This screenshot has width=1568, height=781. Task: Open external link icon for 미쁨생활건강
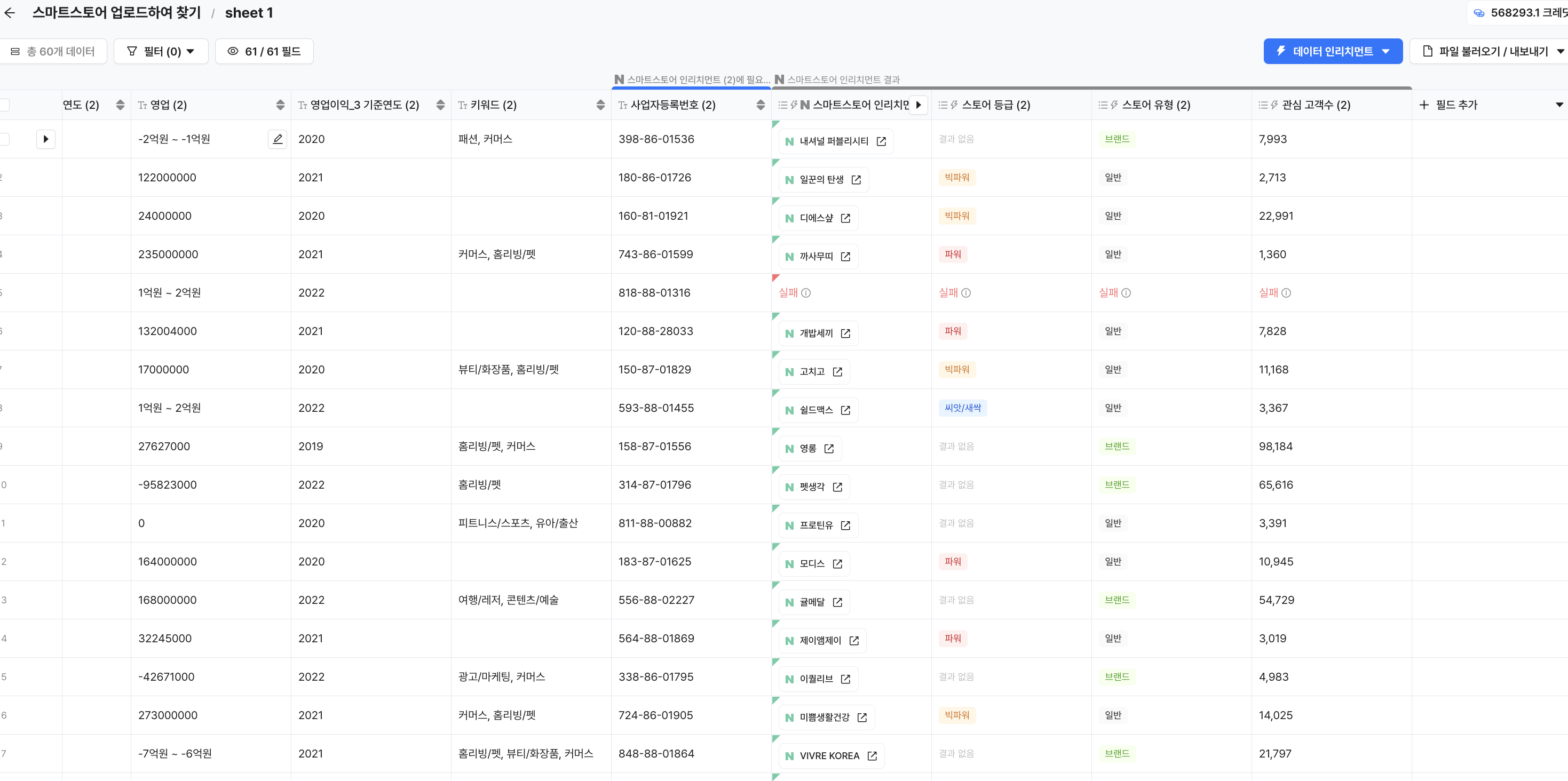[862, 717]
